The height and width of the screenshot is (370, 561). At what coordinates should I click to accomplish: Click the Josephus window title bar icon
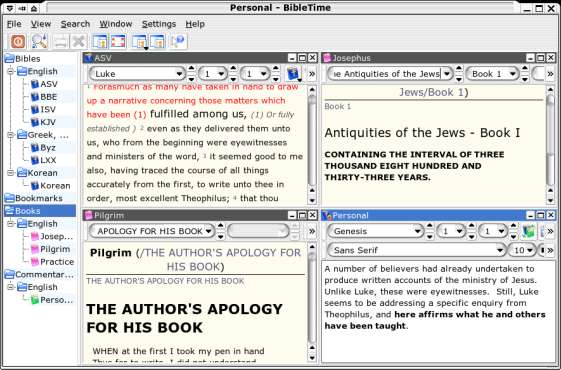[x=327, y=58]
